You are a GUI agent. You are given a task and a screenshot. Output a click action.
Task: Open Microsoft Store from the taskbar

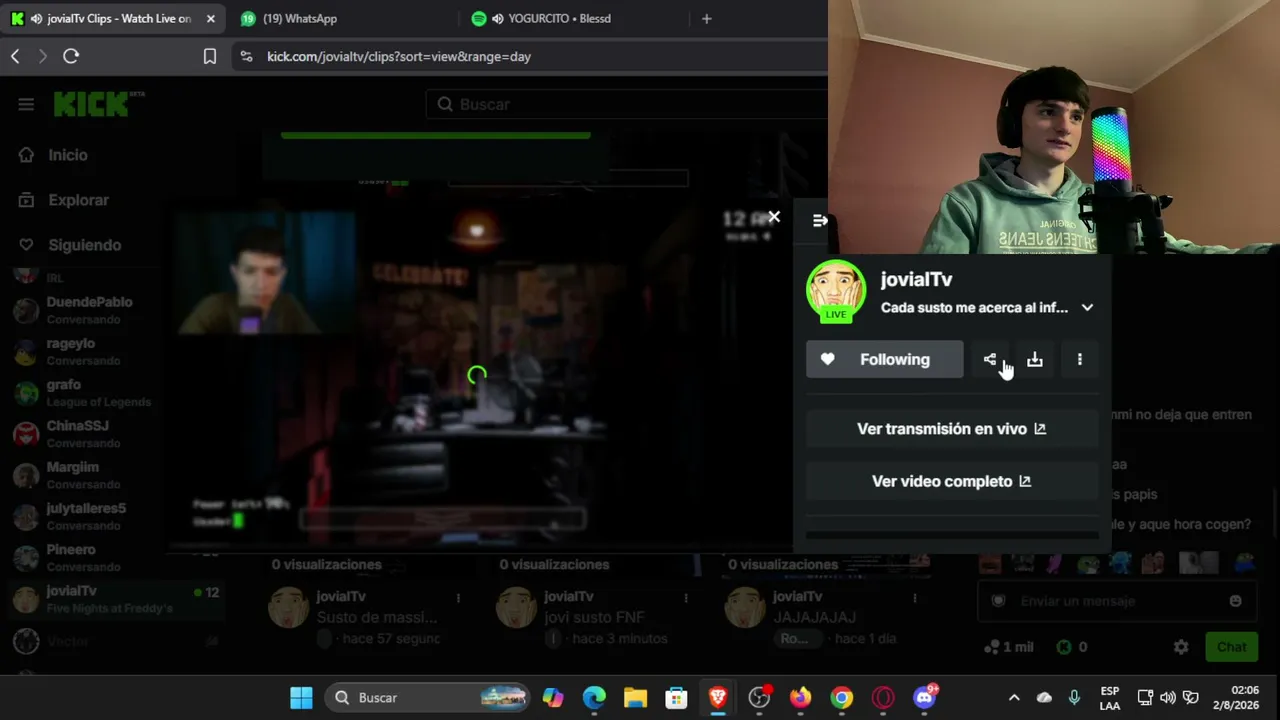pos(677,698)
